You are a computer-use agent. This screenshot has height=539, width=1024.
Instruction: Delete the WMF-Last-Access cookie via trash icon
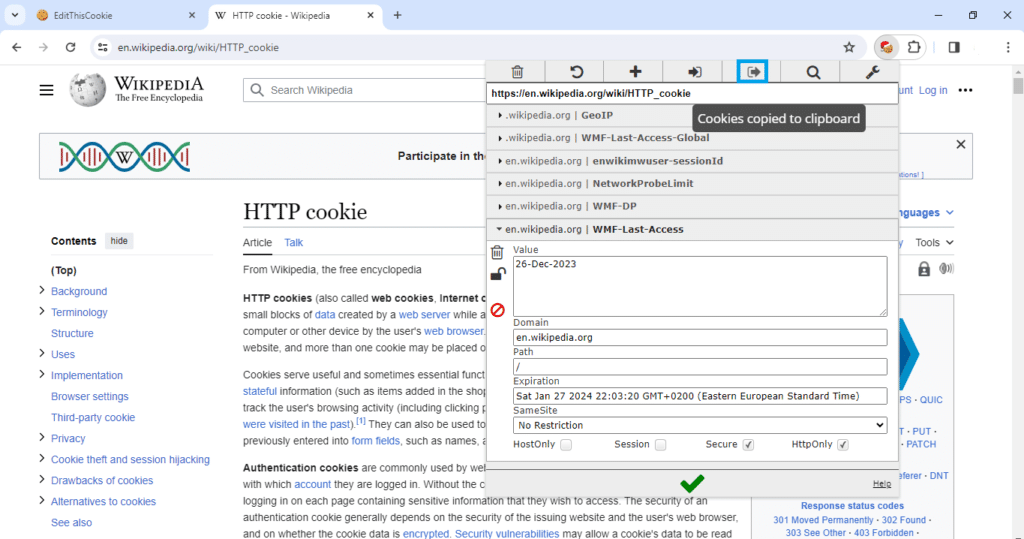pyautogui.click(x=497, y=252)
